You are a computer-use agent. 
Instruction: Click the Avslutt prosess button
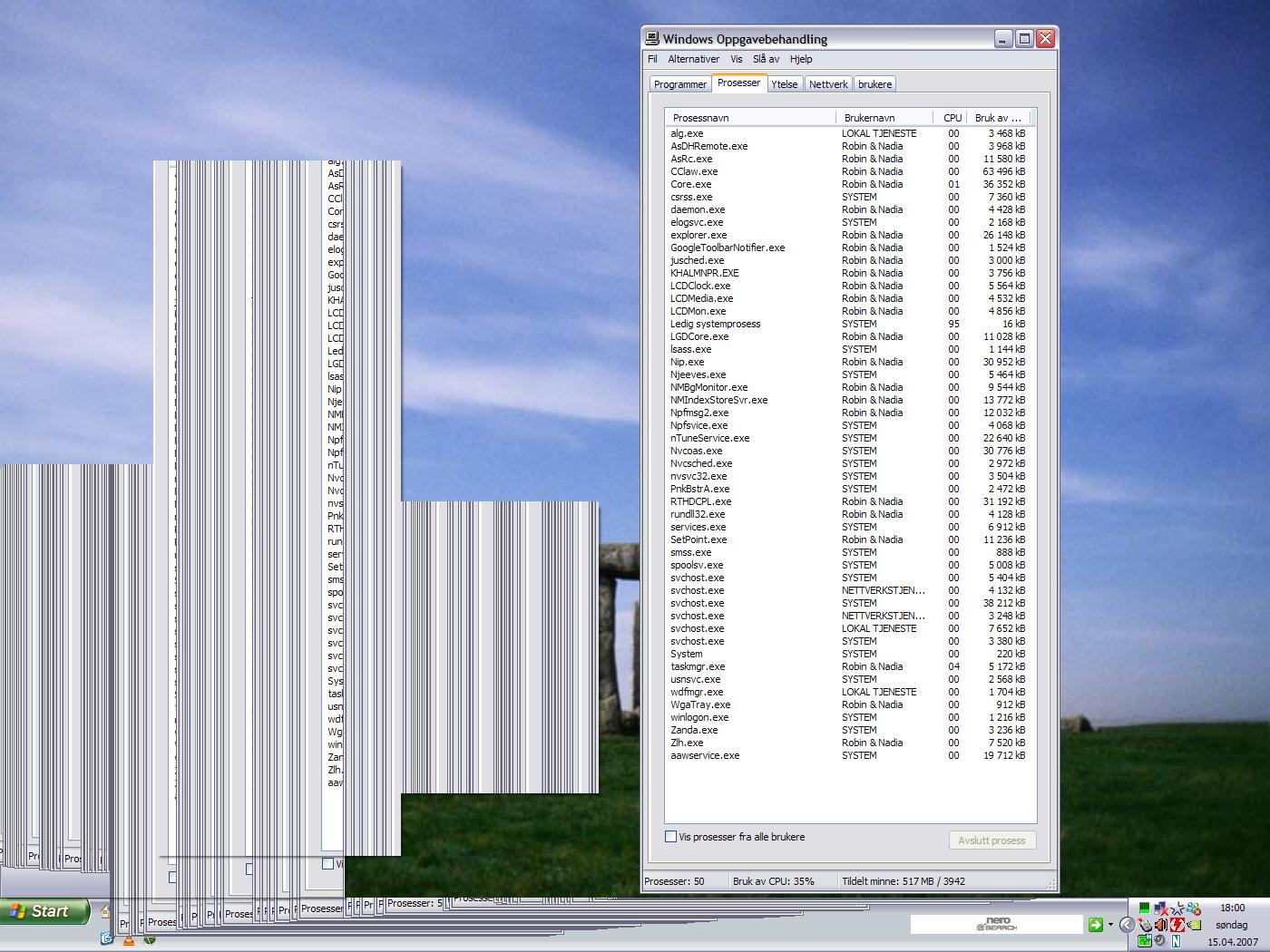[992, 840]
